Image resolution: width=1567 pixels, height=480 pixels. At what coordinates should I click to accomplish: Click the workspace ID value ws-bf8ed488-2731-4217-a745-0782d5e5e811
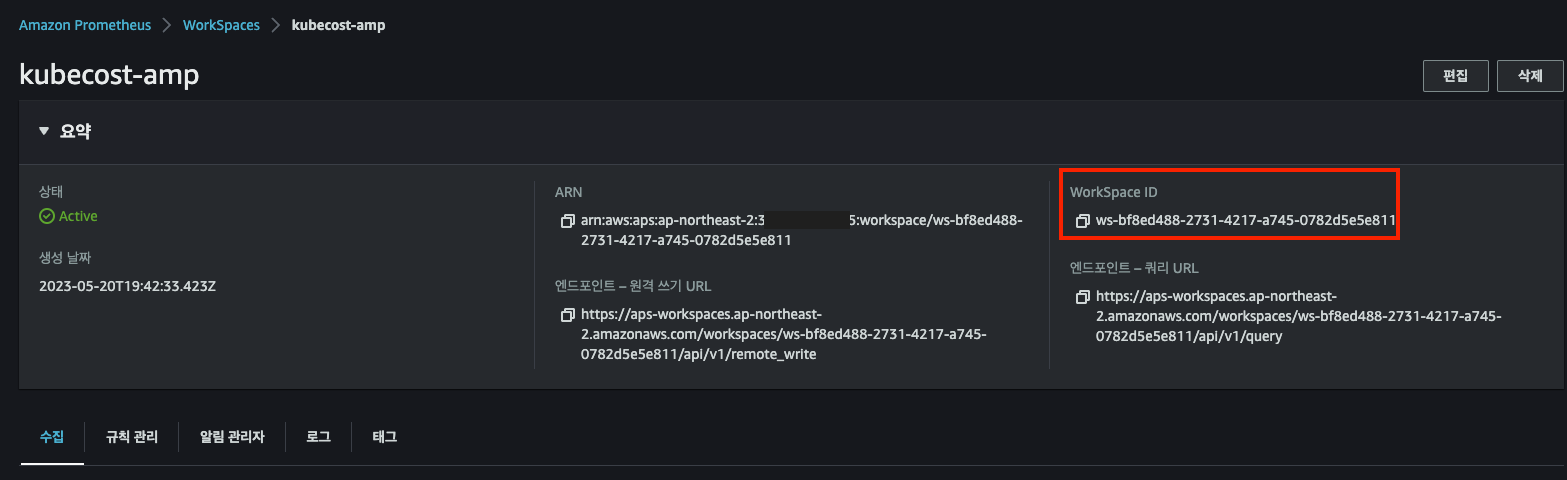point(1245,221)
